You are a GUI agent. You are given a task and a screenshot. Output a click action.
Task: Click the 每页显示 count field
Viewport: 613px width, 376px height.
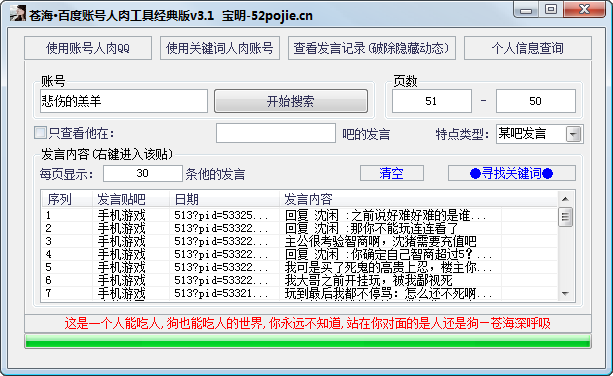point(143,173)
